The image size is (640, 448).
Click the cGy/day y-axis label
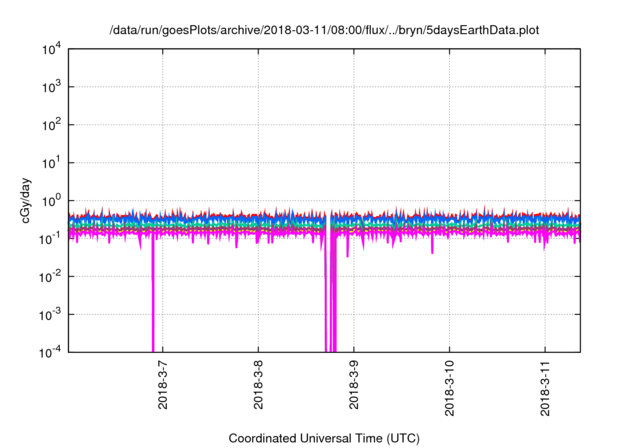25,200
